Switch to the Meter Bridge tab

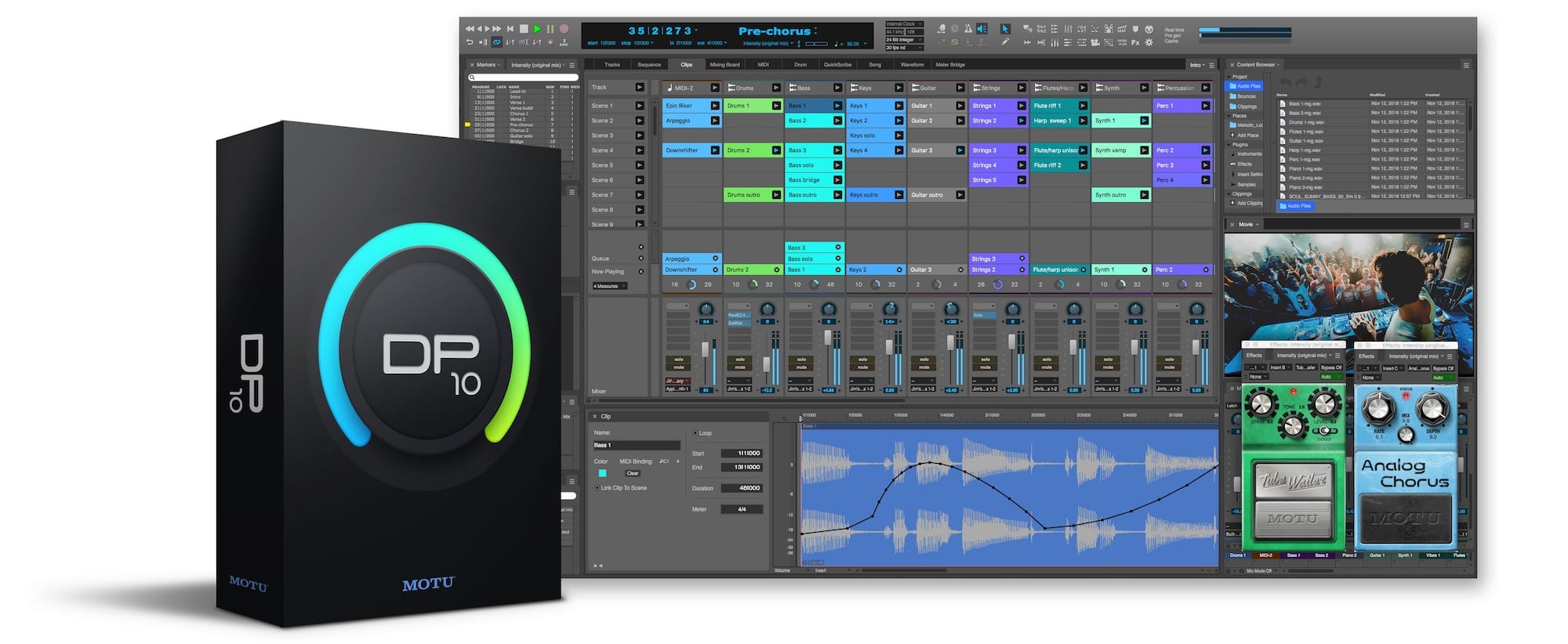click(950, 65)
